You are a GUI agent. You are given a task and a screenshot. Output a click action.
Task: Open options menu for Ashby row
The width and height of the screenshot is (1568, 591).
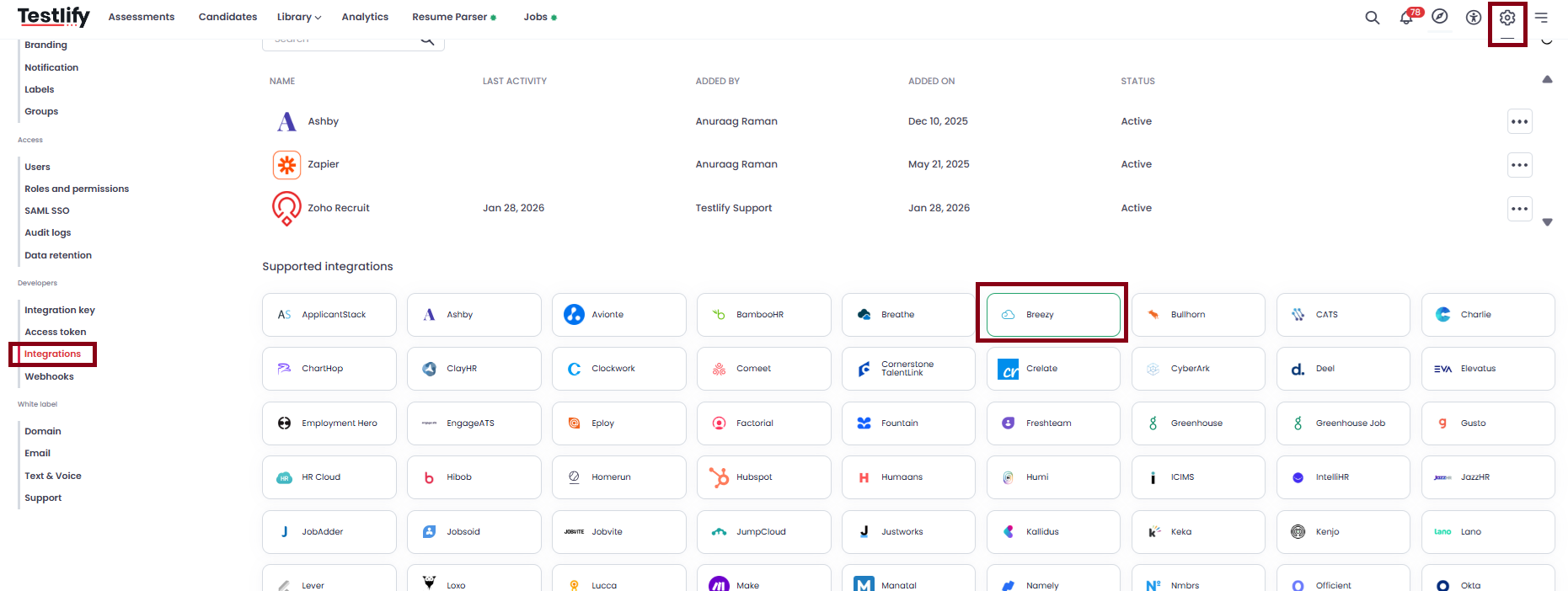coord(1519,121)
